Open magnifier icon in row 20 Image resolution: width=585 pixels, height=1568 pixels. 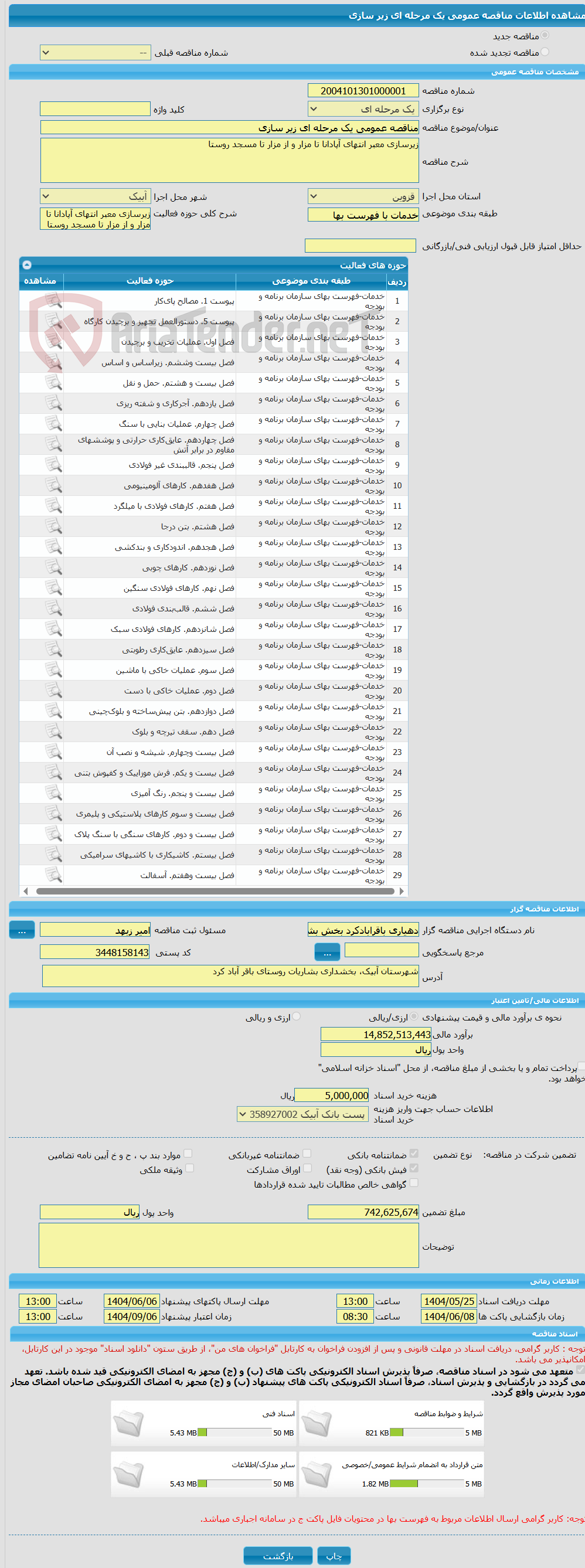pos(53,691)
